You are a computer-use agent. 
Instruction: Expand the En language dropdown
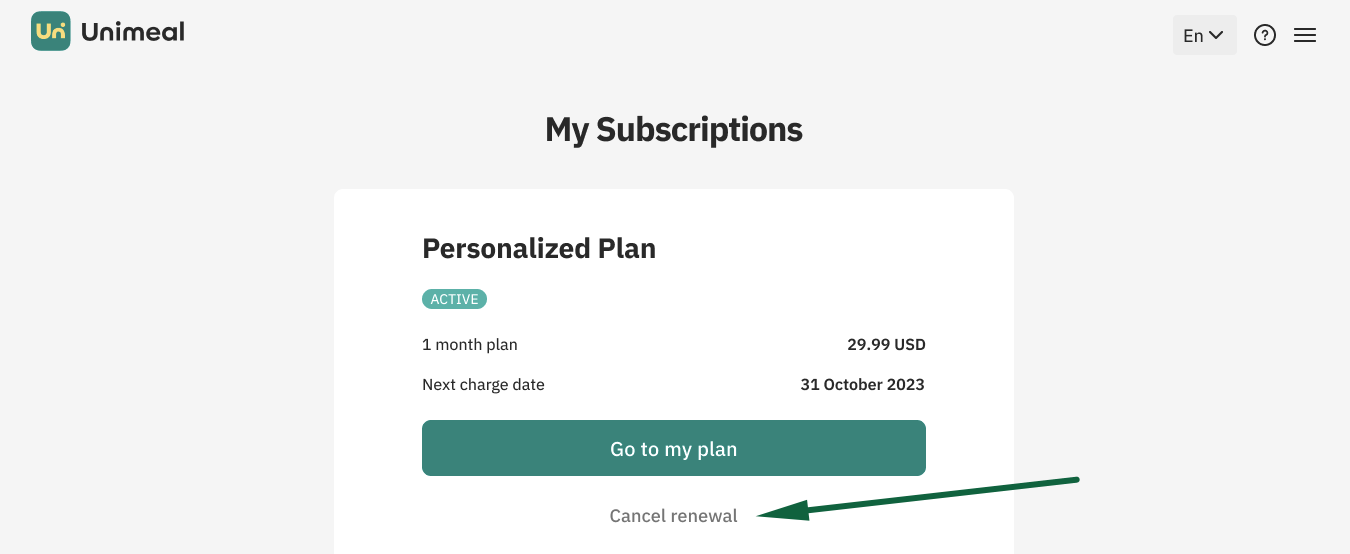pyautogui.click(x=1204, y=35)
